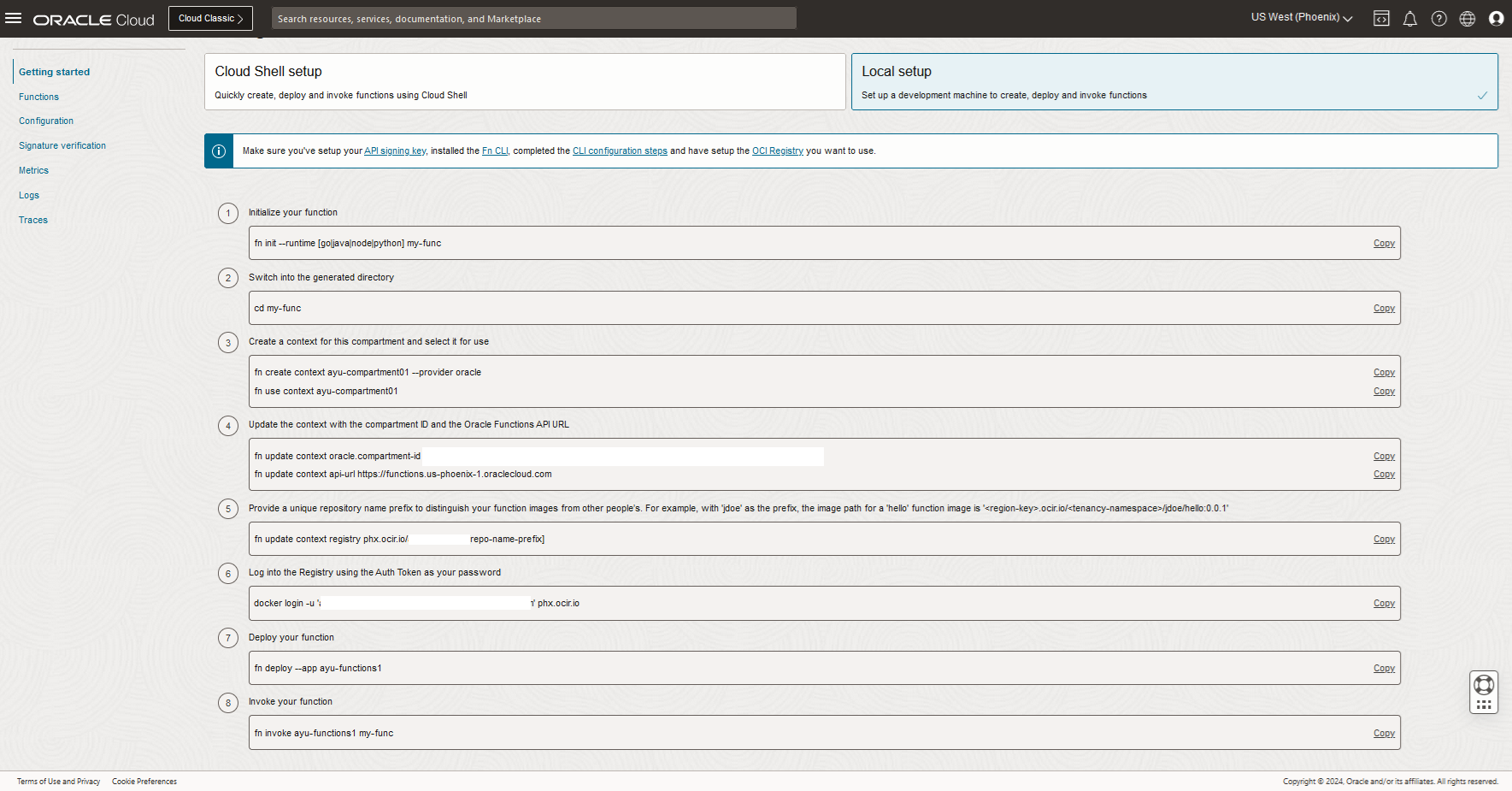Open Cookie Preferences

[144, 782]
